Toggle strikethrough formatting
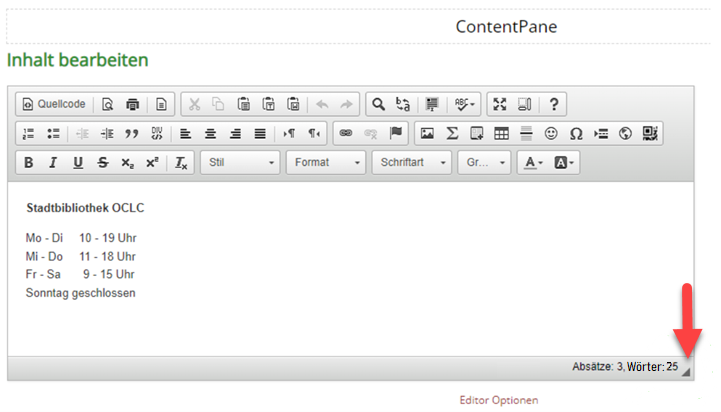Viewport: 721px width, 412px height. [103, 163]
